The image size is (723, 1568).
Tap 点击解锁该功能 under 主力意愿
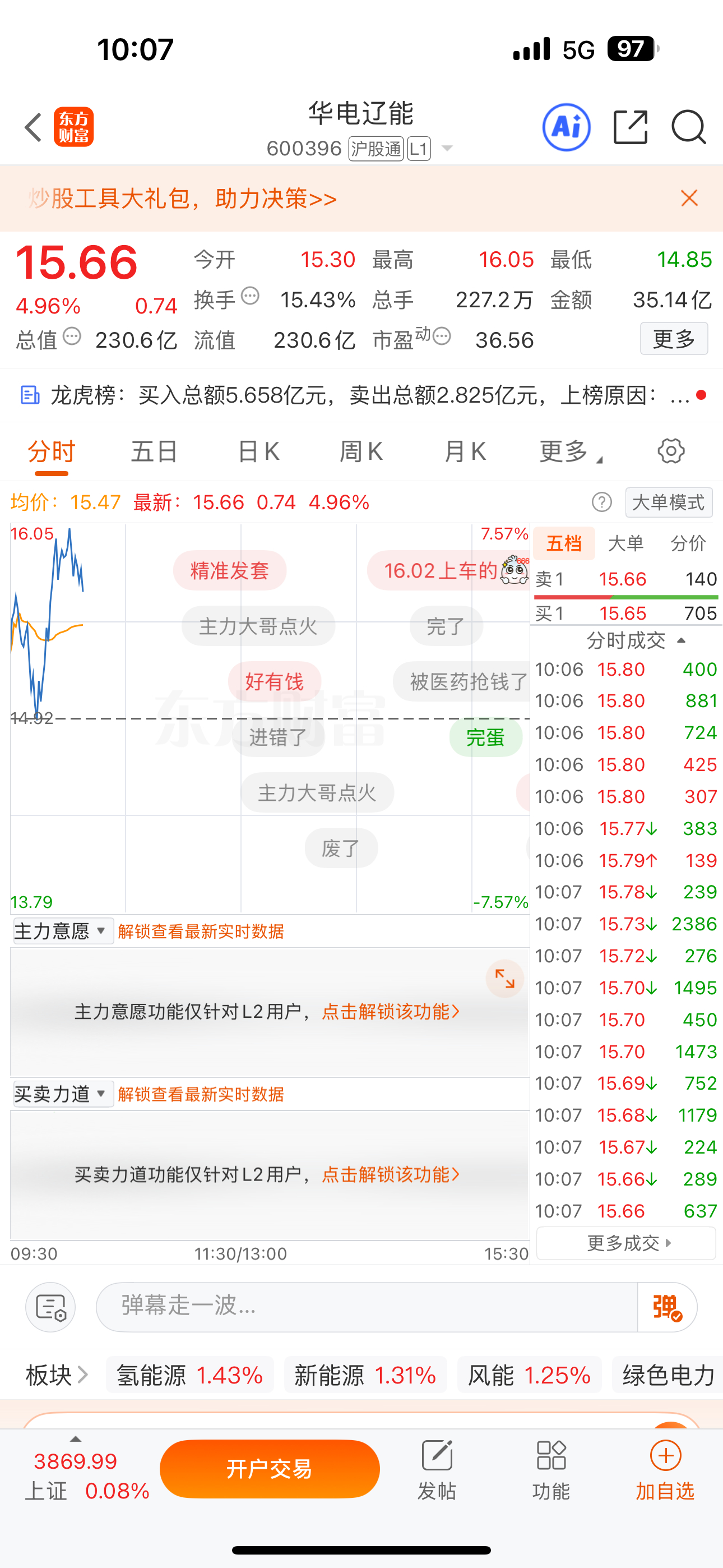391,1012
